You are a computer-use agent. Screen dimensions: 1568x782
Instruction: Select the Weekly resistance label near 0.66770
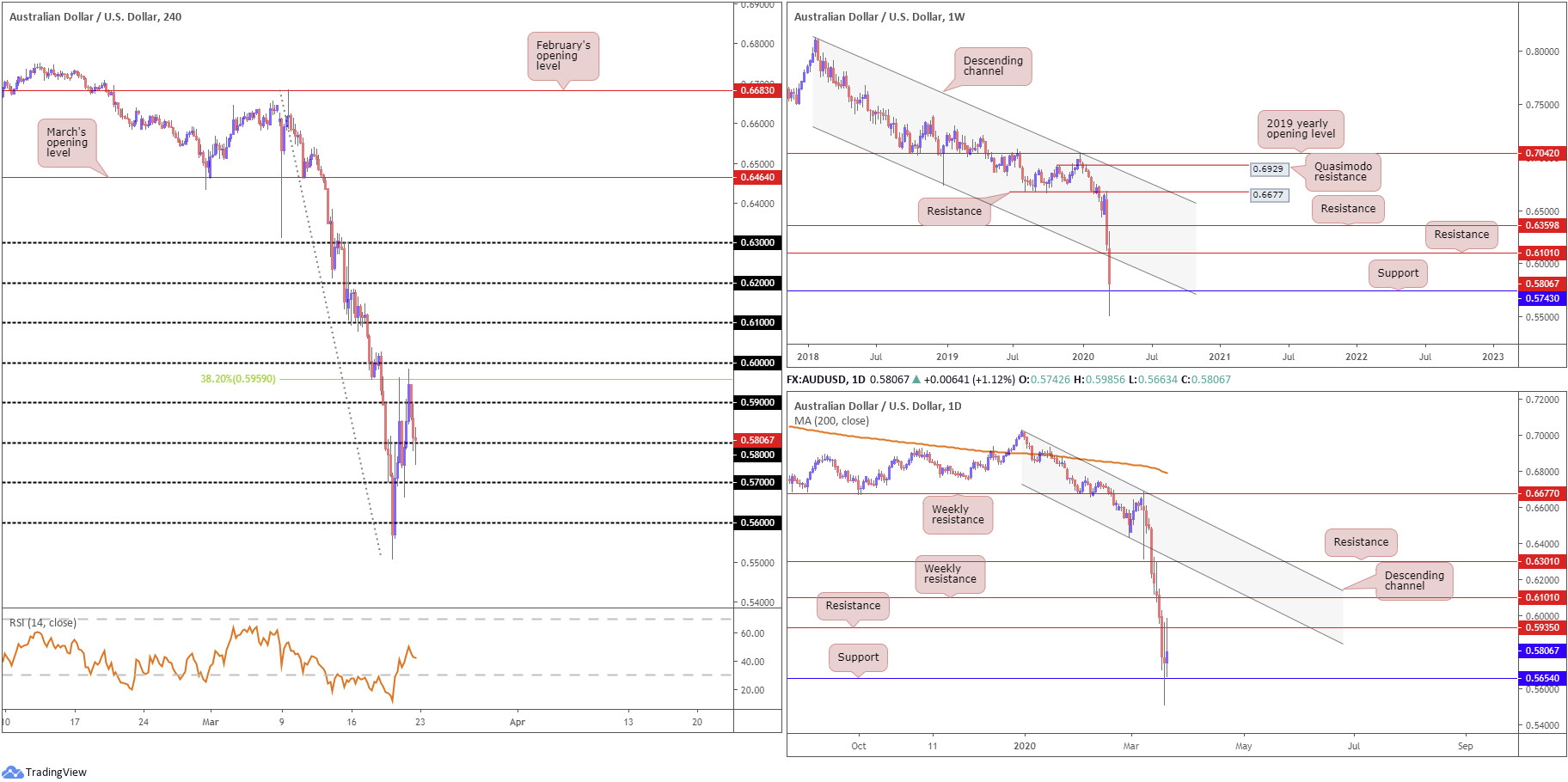958,515
